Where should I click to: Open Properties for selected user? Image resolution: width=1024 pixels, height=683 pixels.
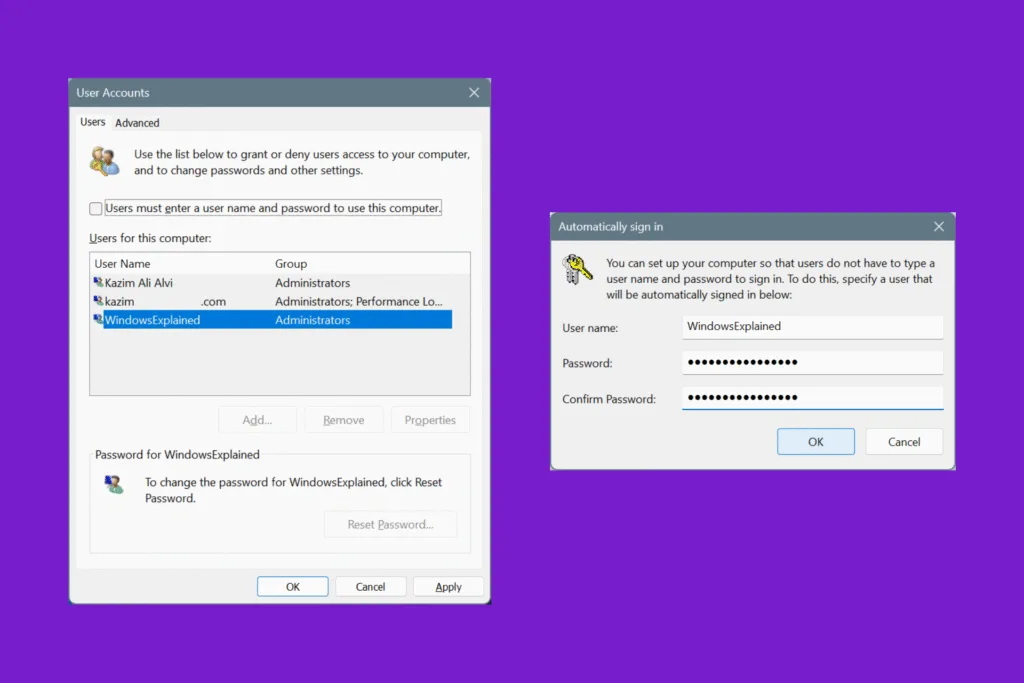click(x=430, y=420)
